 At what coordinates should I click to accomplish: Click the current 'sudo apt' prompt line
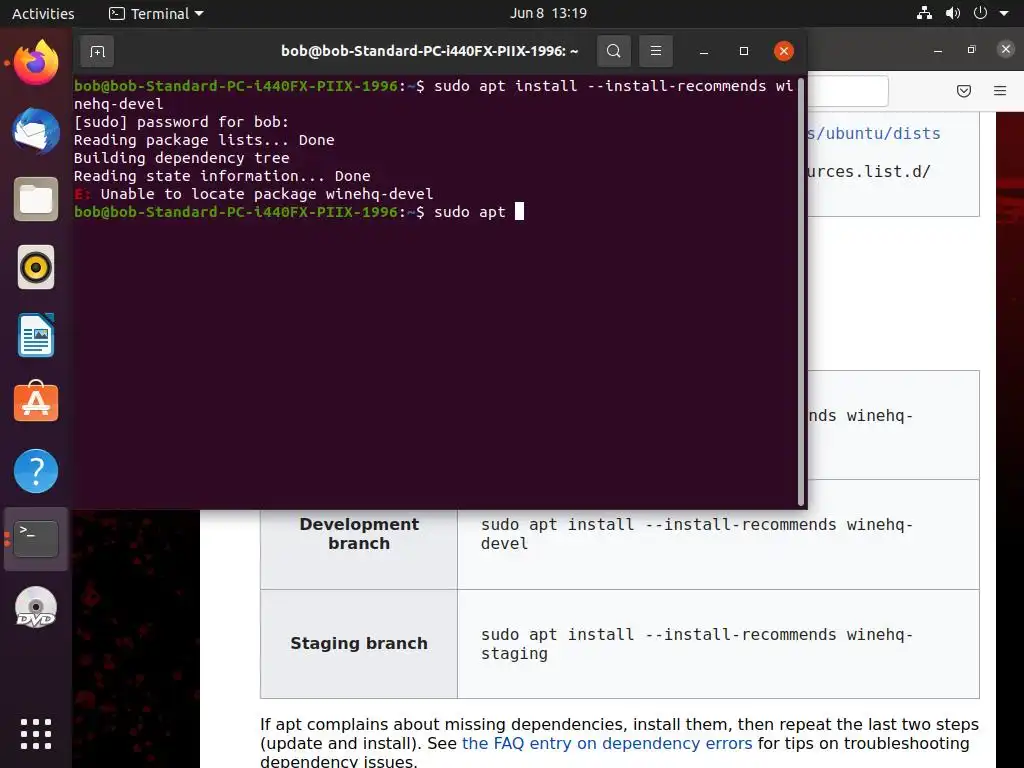[299, 212]
